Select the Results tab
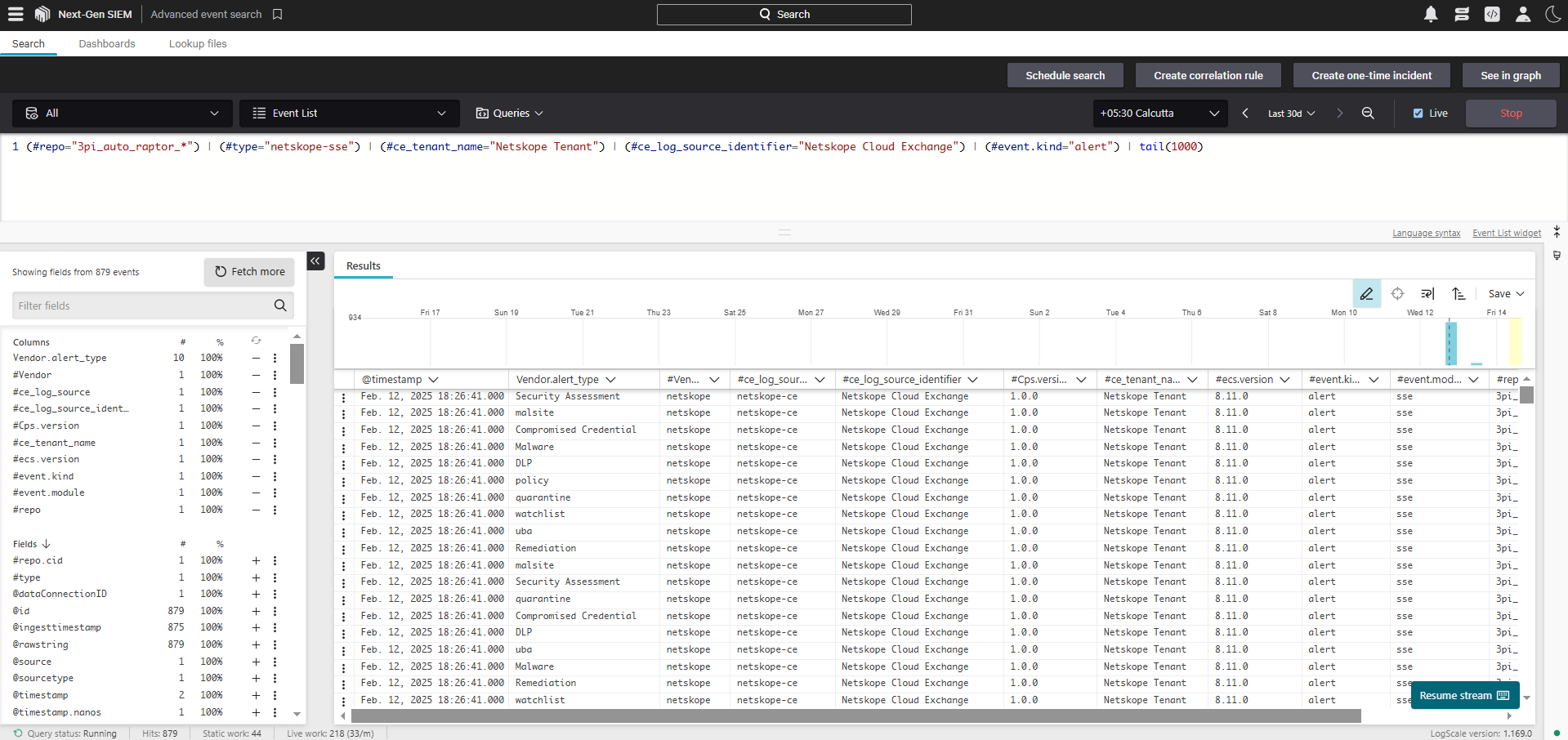The height and width of the screenshot is (740, 1568). click(x=364, y=265)
